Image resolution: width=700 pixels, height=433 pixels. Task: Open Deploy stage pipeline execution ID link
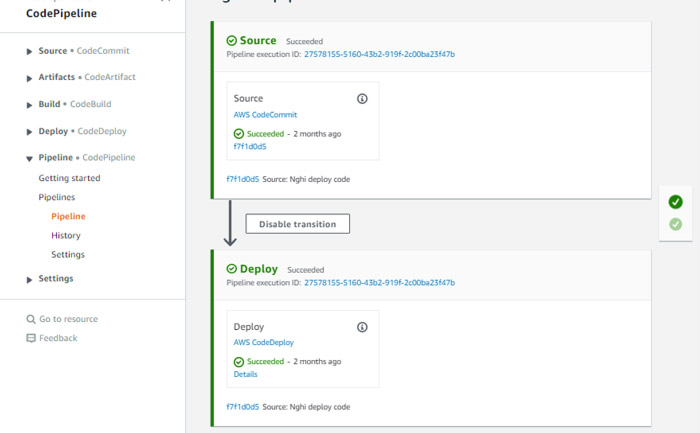coord(379,283)
